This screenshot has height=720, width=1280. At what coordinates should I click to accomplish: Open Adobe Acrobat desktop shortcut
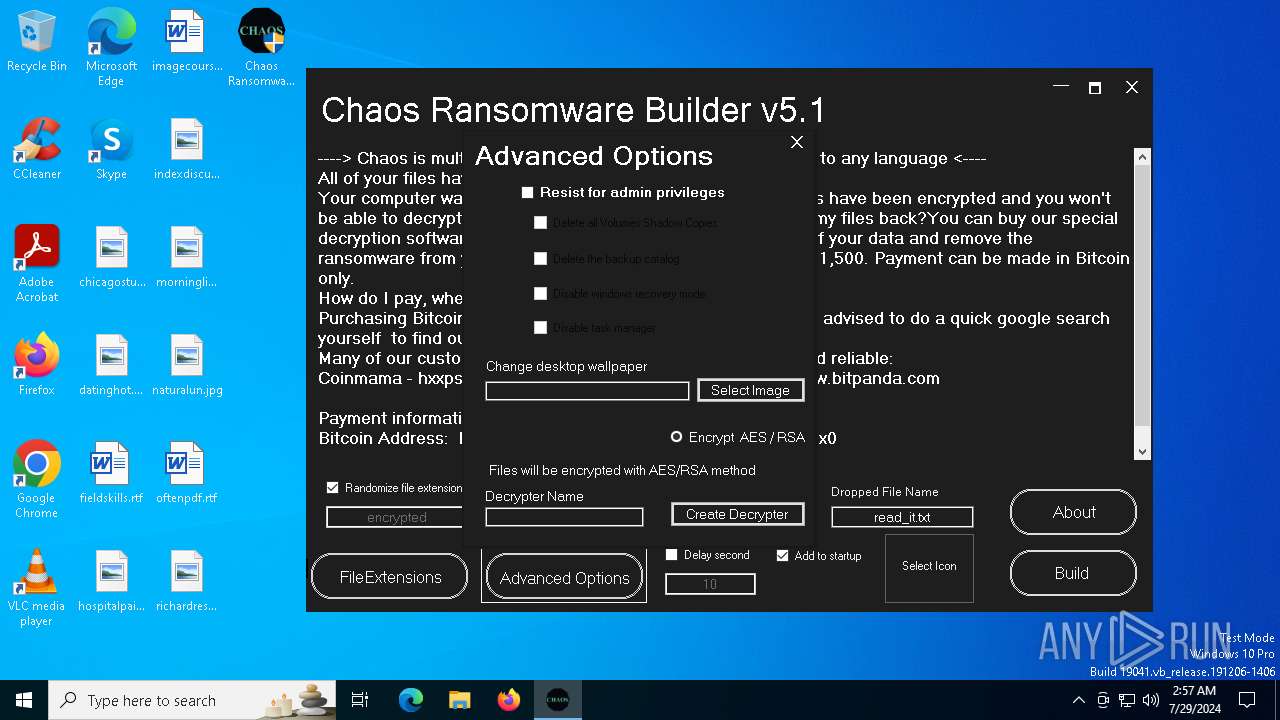(37, 264)
